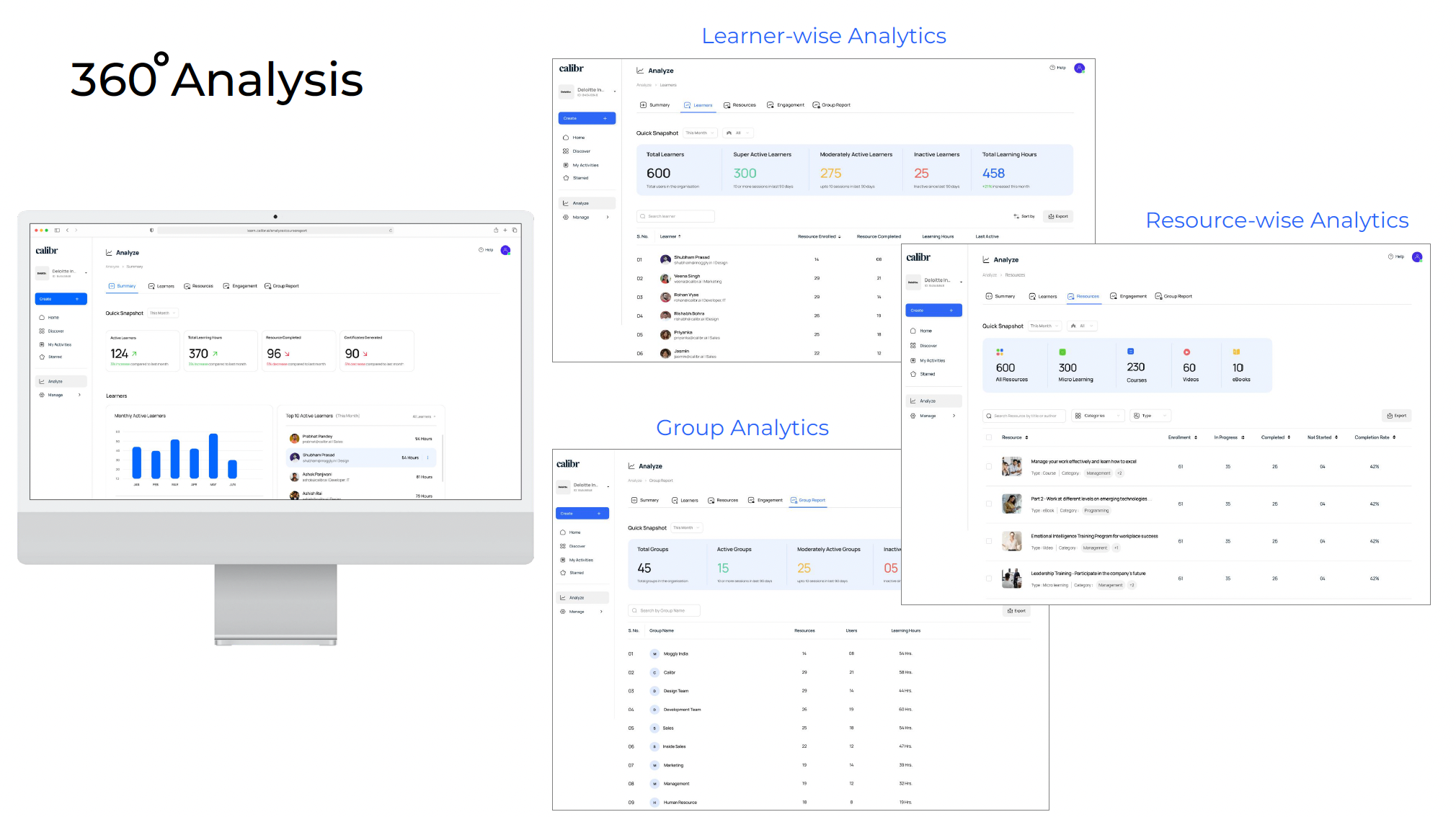The image size is (1456, 817).
Task: Click the Search by Group Name field
Action: point(664,611)
